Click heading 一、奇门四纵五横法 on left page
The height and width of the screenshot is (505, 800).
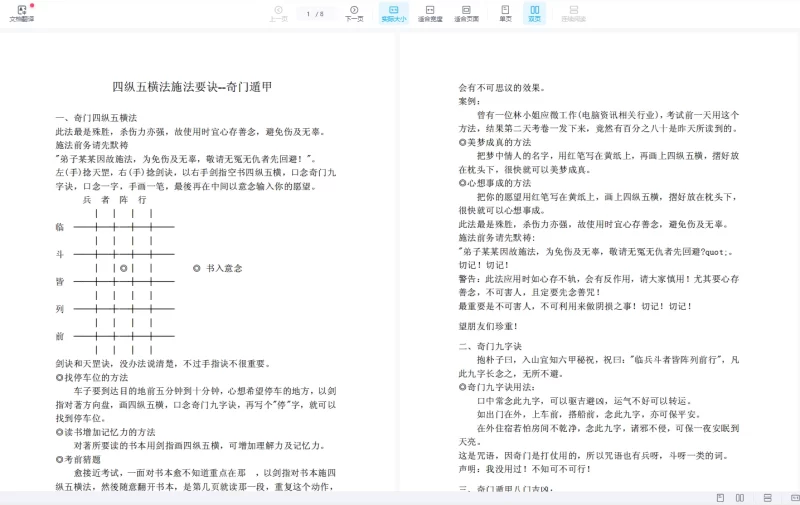[x=96, y=118]
